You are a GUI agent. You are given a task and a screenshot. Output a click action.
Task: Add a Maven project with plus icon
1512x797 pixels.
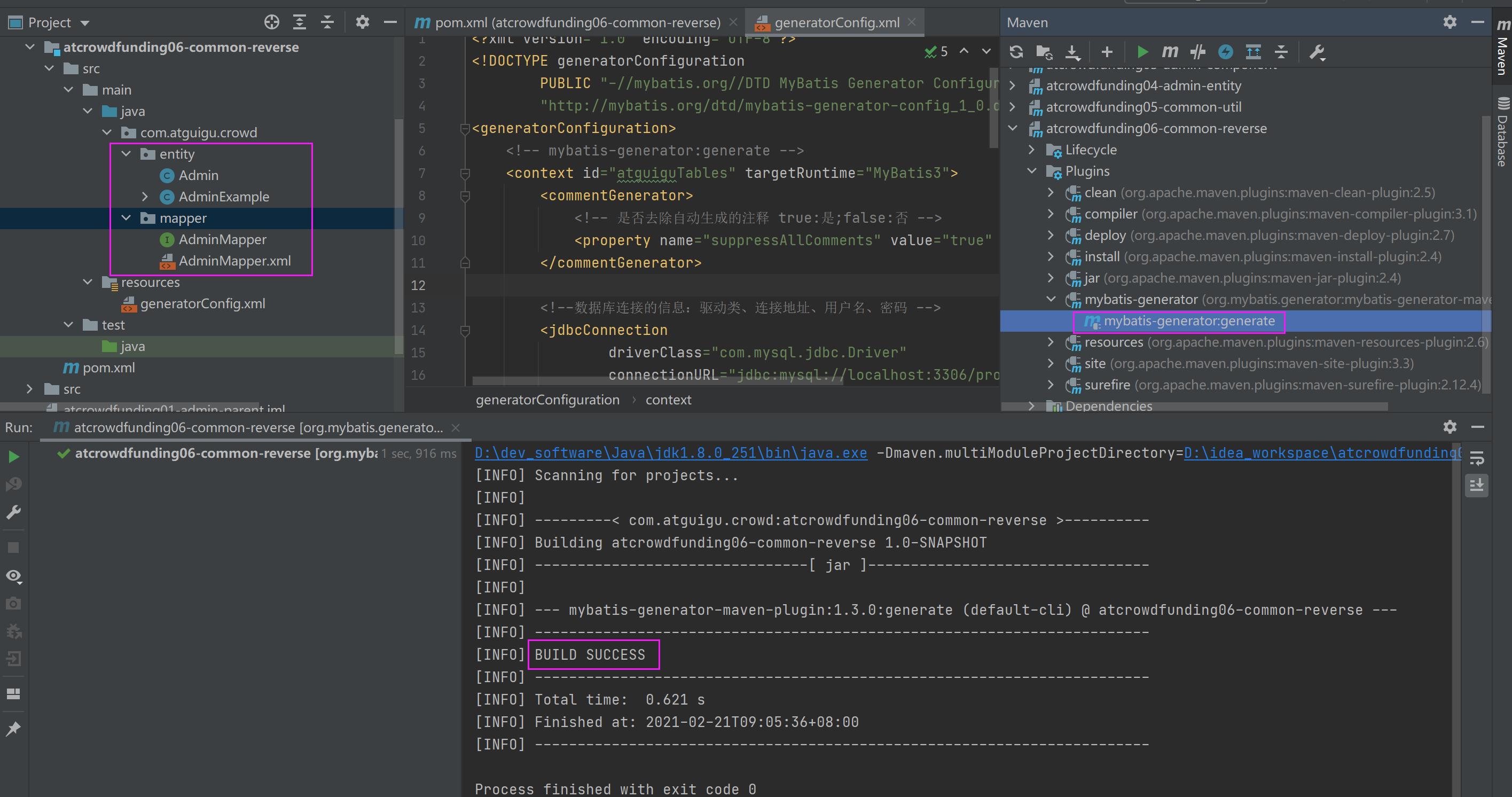(x=1107, y=52)
